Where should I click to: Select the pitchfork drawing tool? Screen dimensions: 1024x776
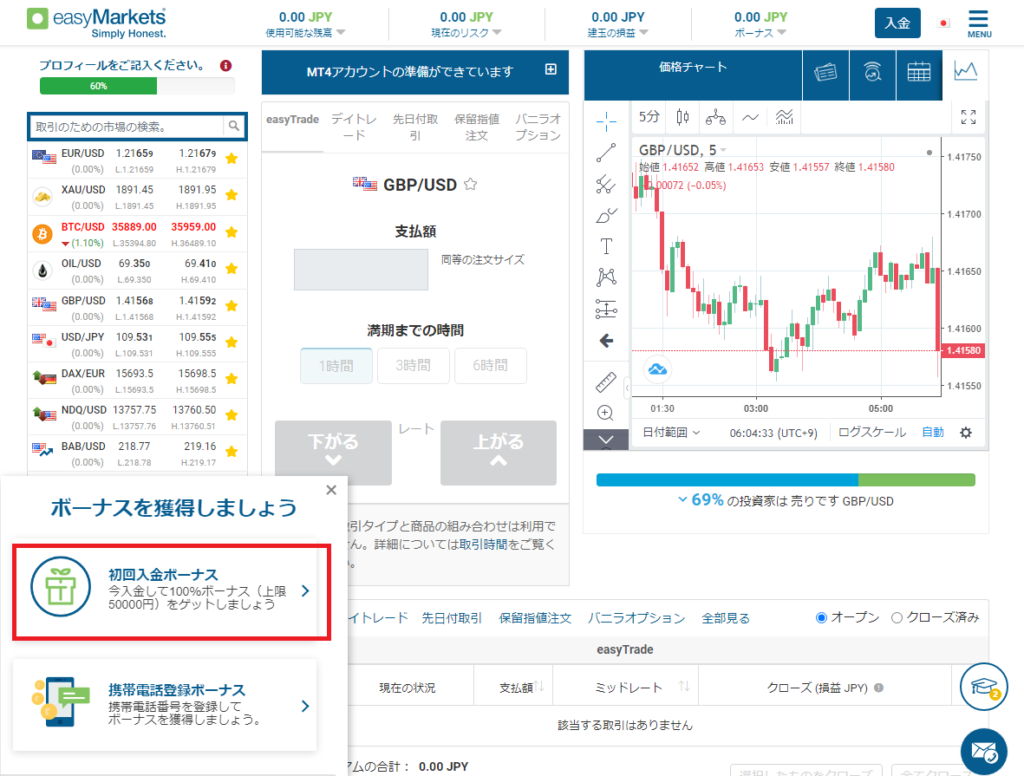[606, 185]
